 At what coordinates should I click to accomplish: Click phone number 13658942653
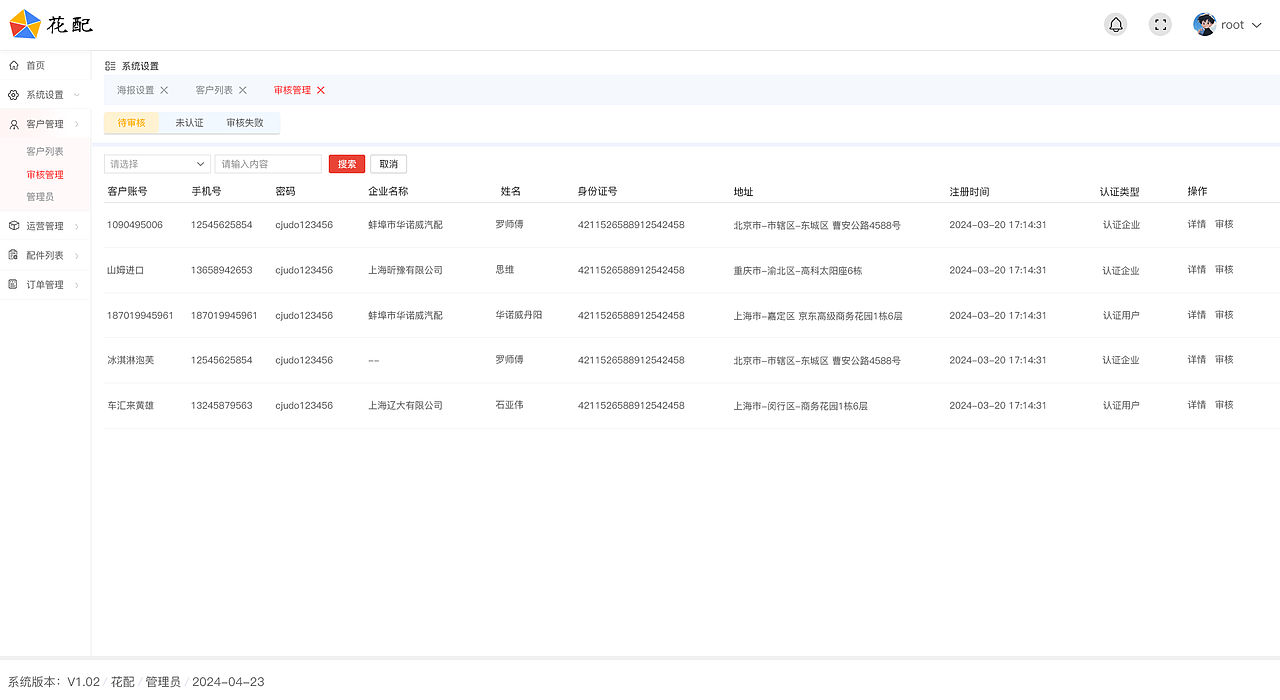[221, 270]
